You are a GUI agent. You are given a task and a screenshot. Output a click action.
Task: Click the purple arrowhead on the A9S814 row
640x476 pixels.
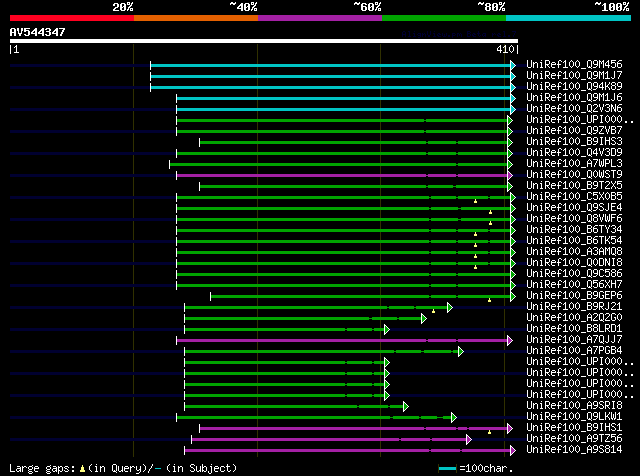coord(513,451)
